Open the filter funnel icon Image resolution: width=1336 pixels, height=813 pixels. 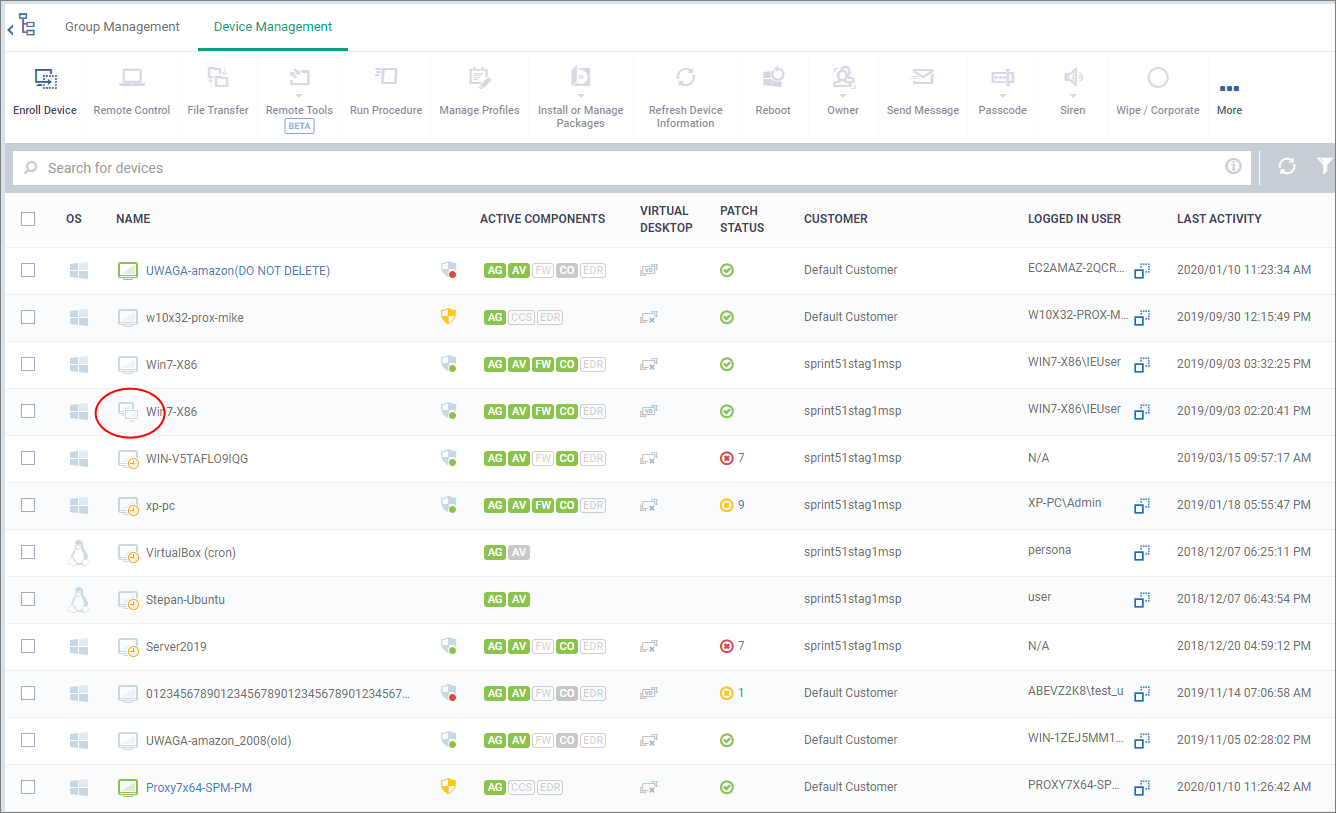(1325, 167)
